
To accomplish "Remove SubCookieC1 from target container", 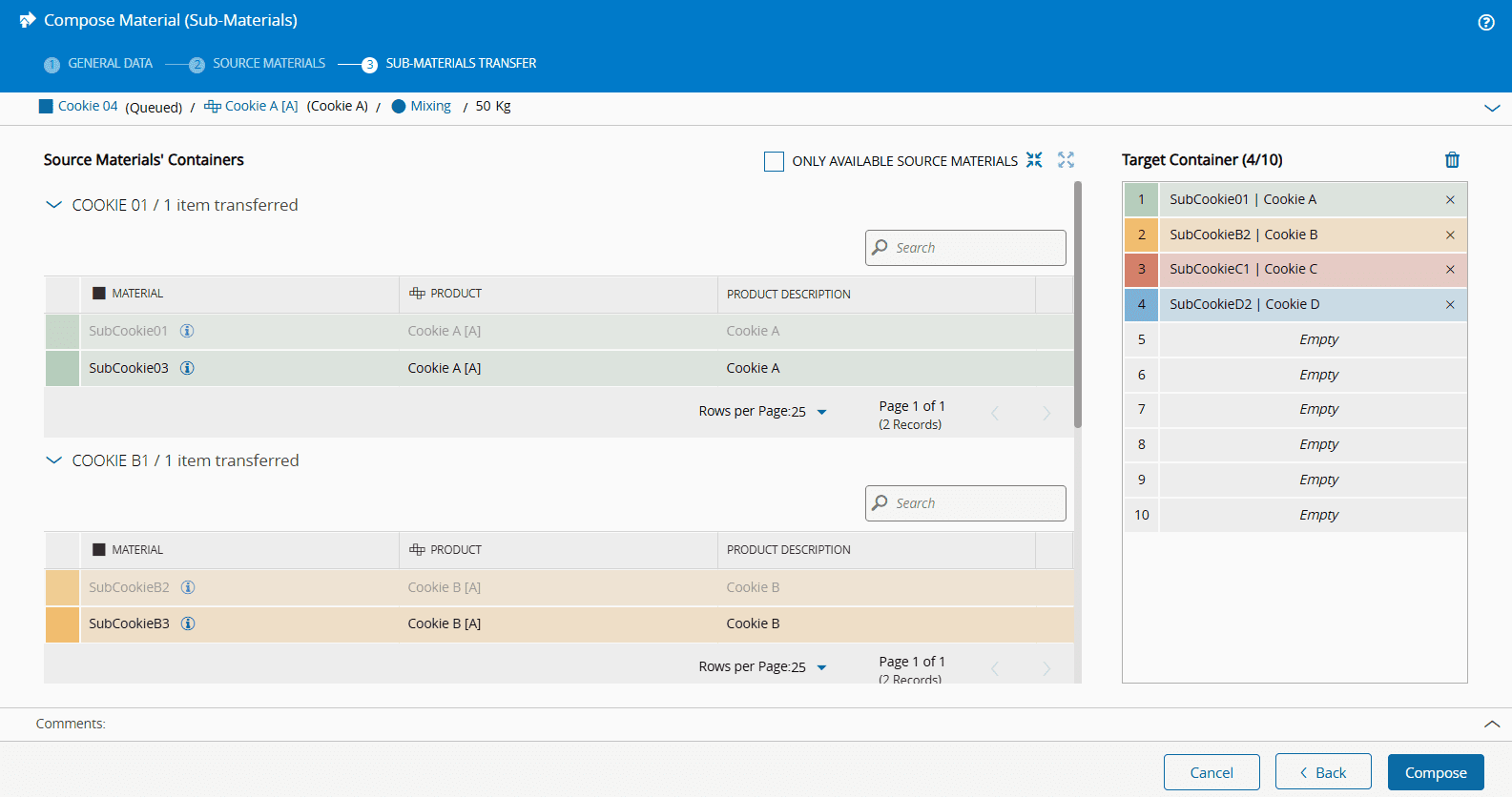I will click(1450, 270).
